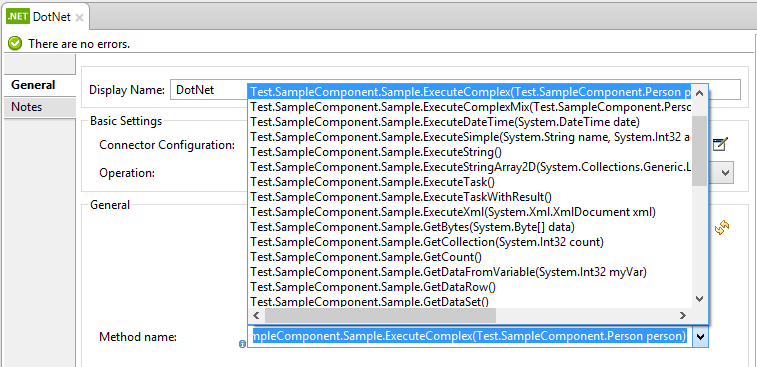Click the list's scroll down arrow
The height and width of the screenshot is (367, 757).
click(700, 299)
